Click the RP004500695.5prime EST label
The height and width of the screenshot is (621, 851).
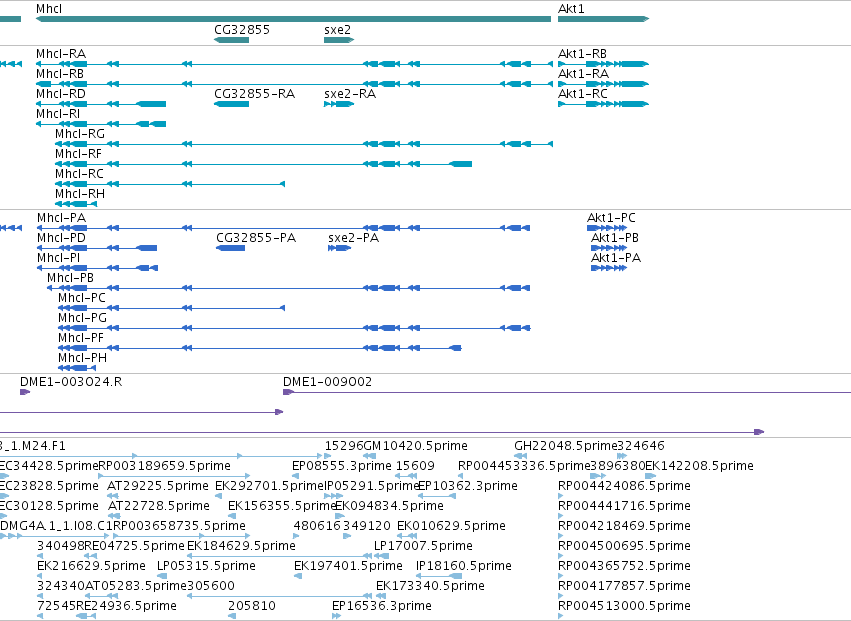(624, 546)
